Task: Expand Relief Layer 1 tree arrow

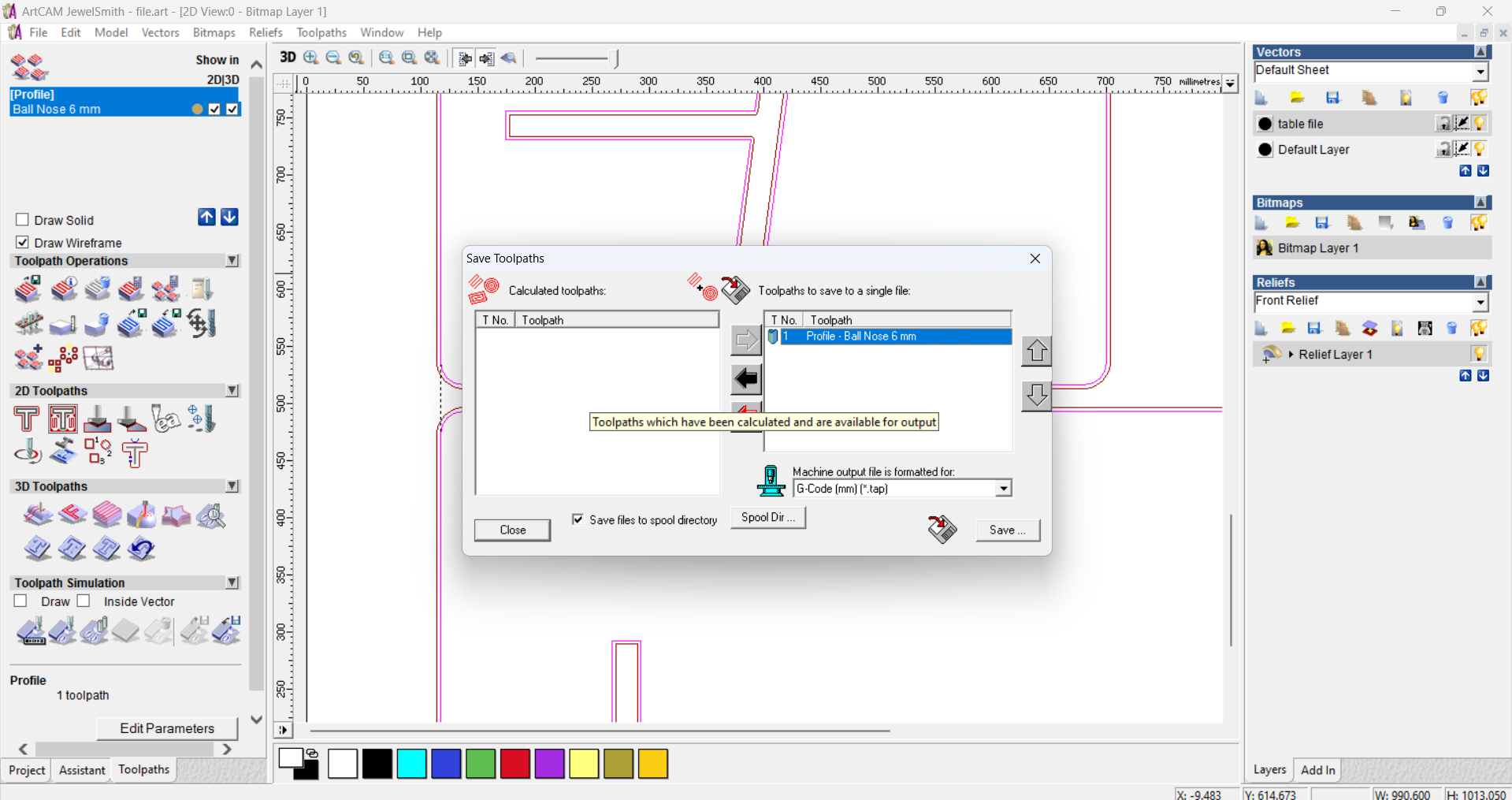Action: tap(1291, 354)
